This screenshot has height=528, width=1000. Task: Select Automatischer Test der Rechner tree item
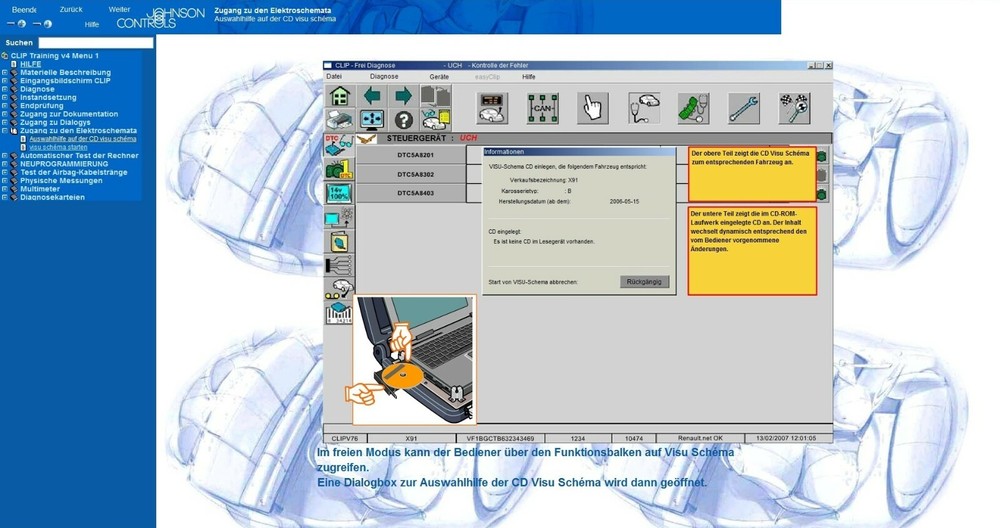79,156
